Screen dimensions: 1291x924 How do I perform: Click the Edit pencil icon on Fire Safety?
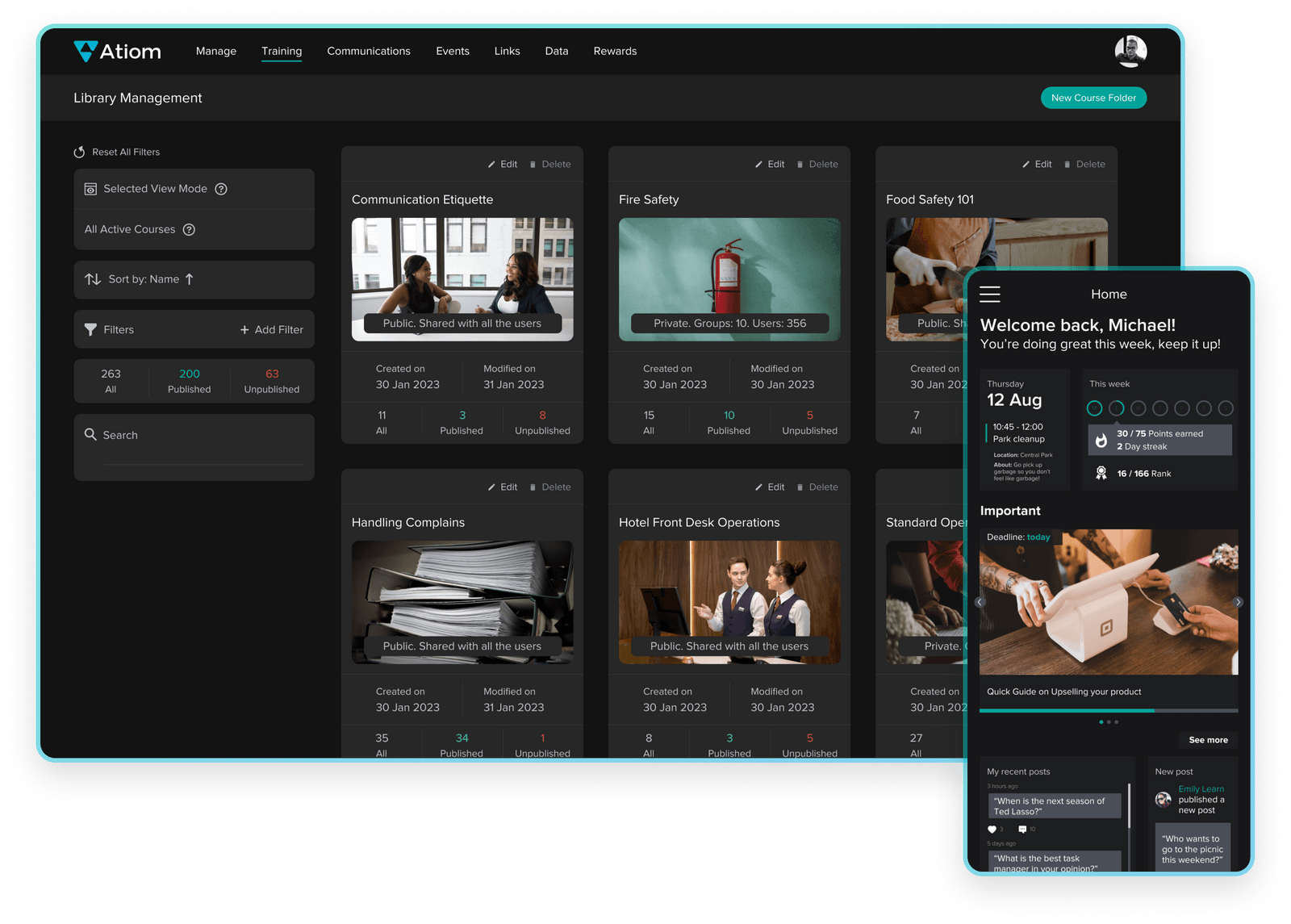point(759,164)
